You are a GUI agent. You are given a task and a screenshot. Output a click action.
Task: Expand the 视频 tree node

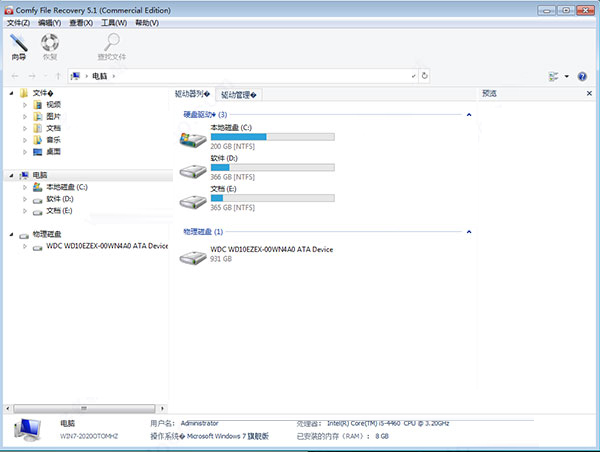click(x=25, y=105)
